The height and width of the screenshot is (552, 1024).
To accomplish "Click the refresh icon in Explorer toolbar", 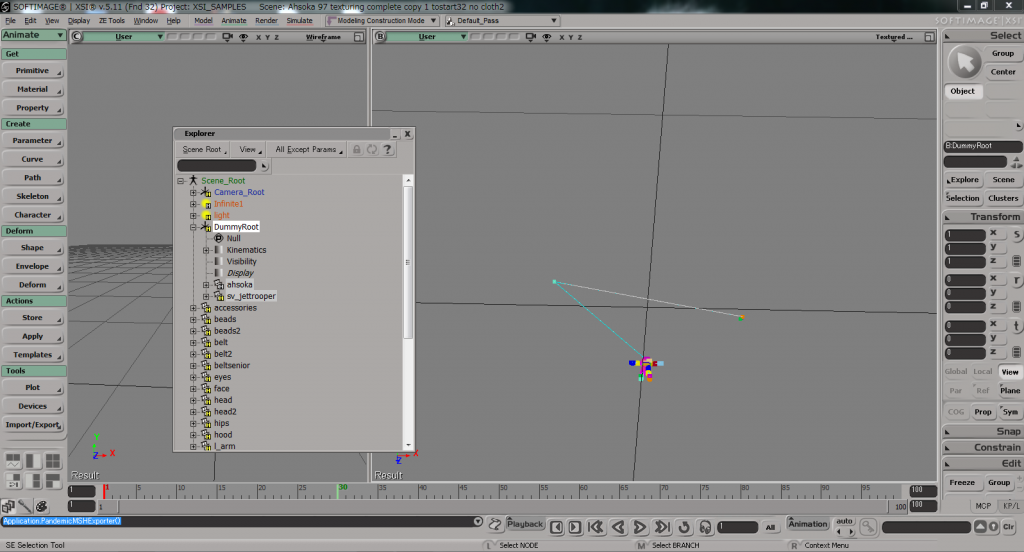I will pos(372,150).
